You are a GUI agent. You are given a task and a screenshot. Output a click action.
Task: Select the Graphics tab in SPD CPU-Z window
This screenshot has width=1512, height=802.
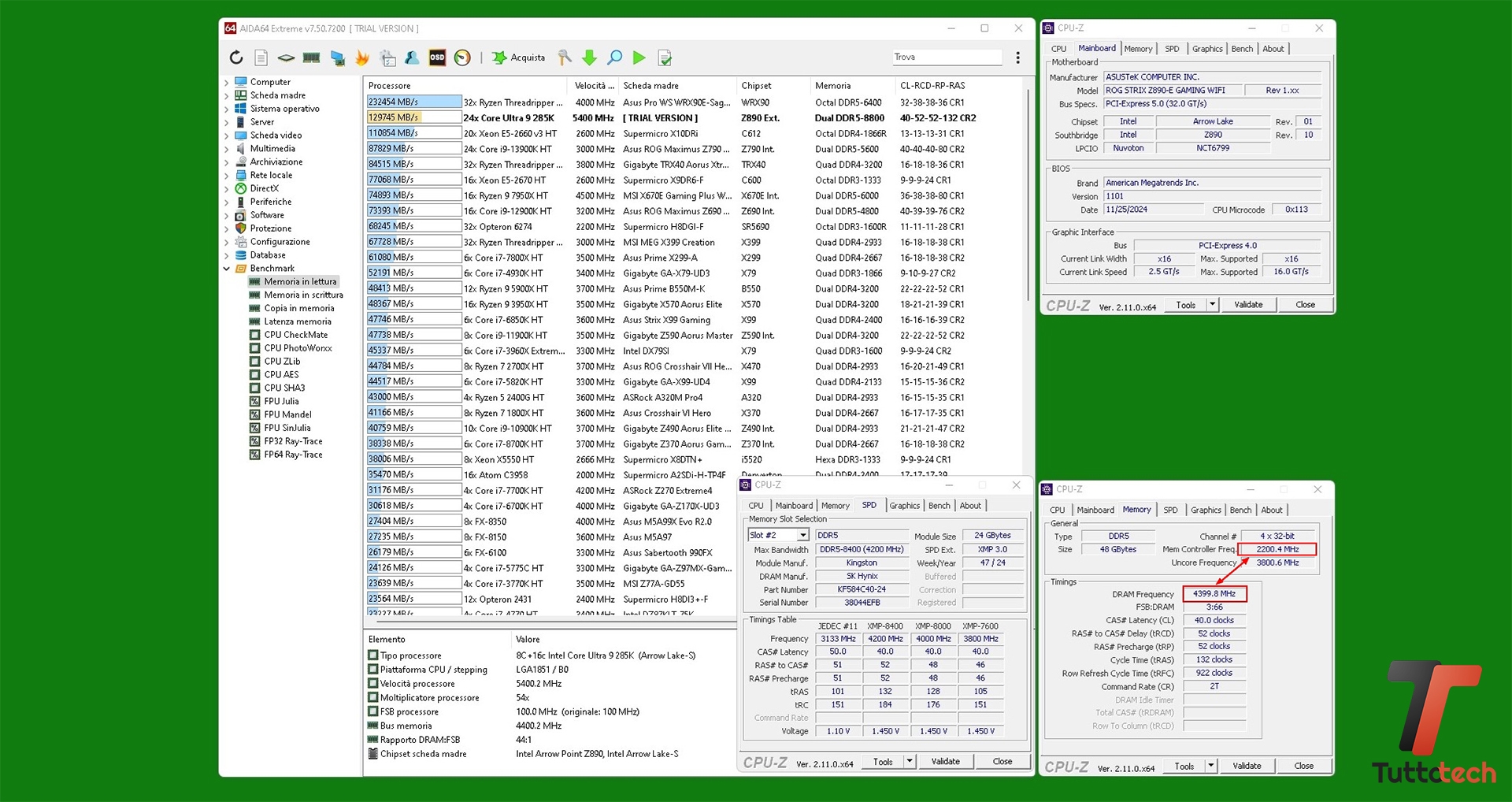(x=904, y=506)
